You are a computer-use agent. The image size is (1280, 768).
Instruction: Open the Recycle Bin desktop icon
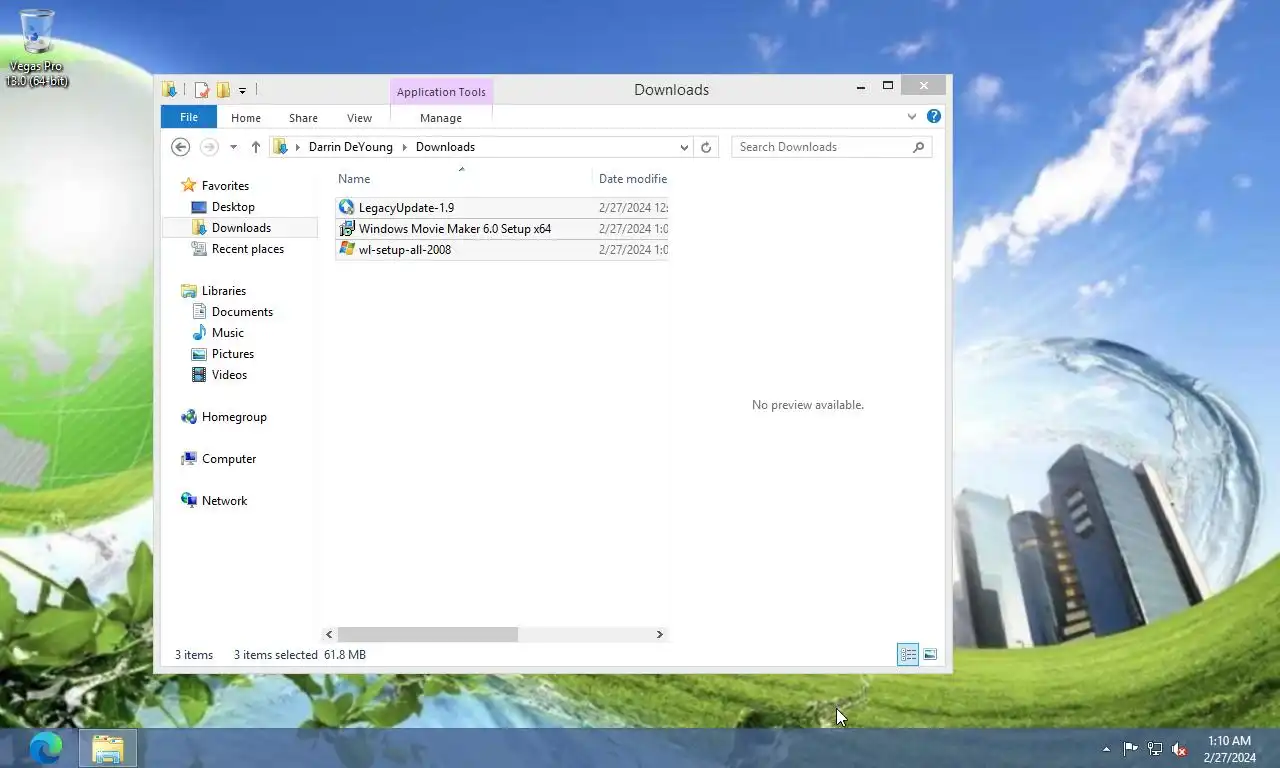pos(37,47)
